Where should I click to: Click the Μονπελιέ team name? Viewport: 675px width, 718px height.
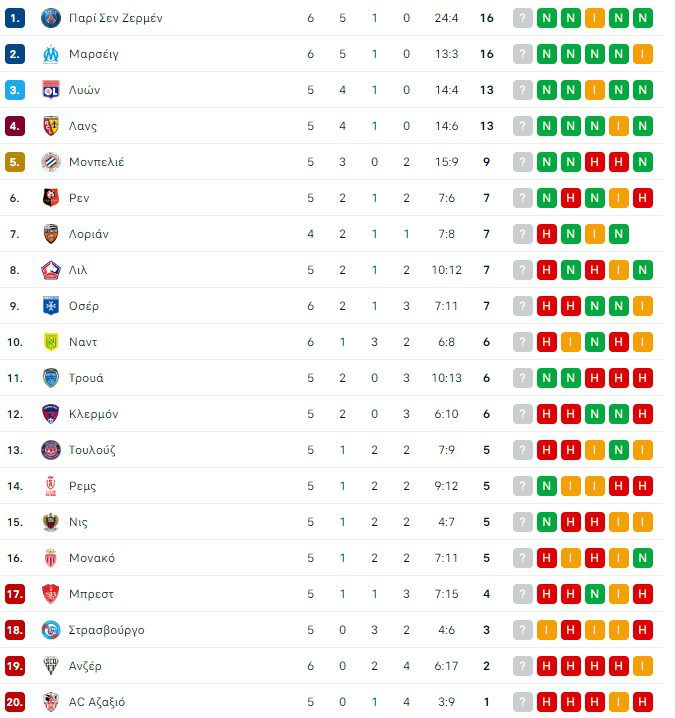point(96,162)
